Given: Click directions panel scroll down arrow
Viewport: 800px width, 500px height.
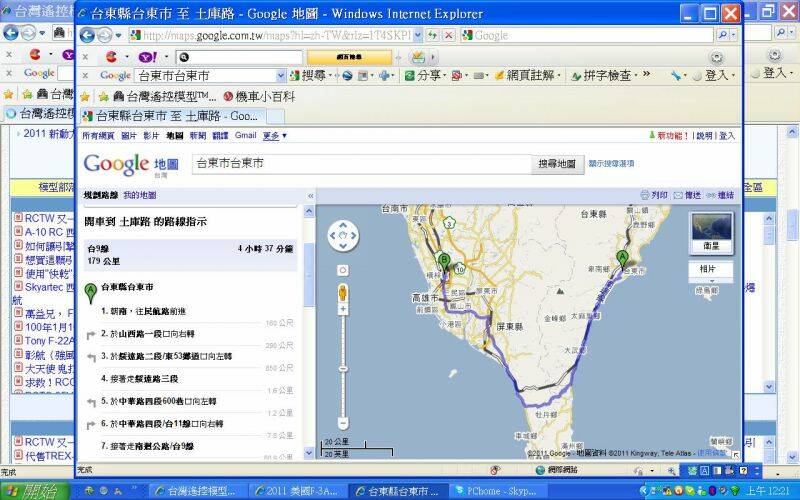Looking at the screenshot, I should tap(309, 453).
